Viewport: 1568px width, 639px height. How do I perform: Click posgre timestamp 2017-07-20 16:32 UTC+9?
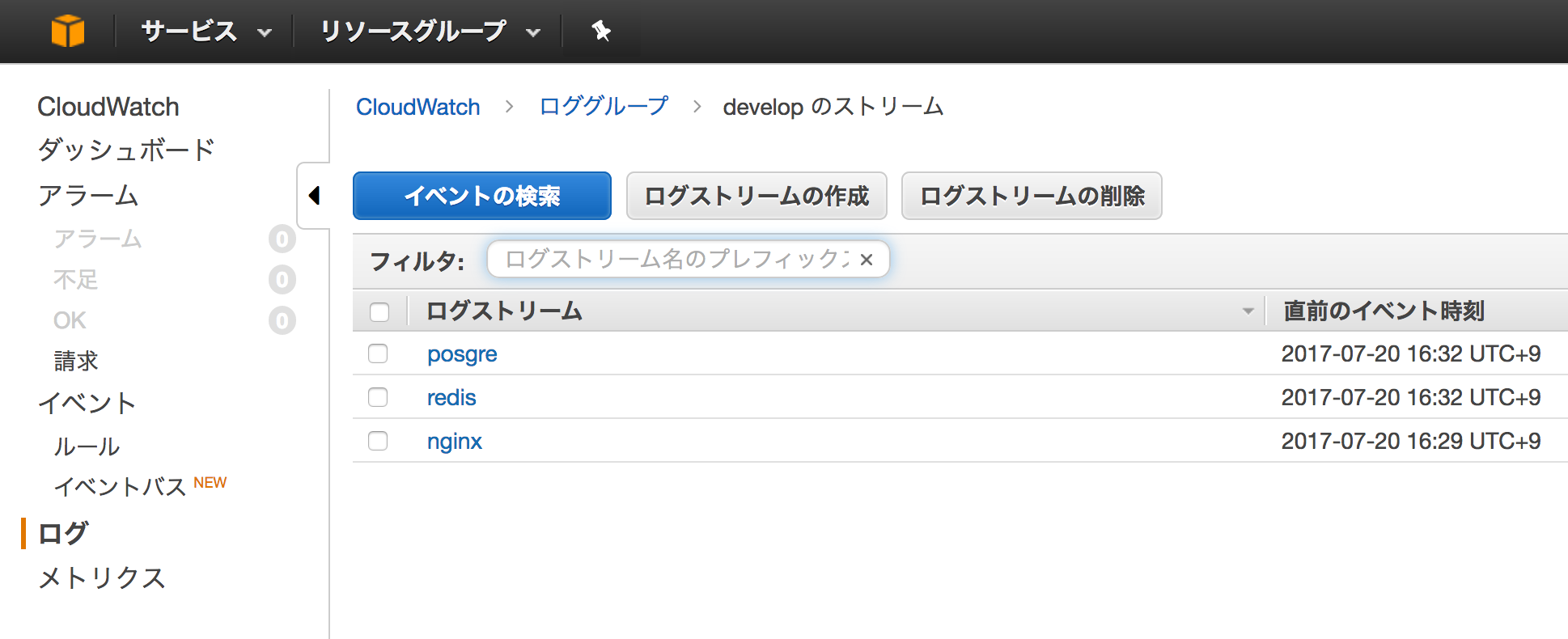point(1411,353)
